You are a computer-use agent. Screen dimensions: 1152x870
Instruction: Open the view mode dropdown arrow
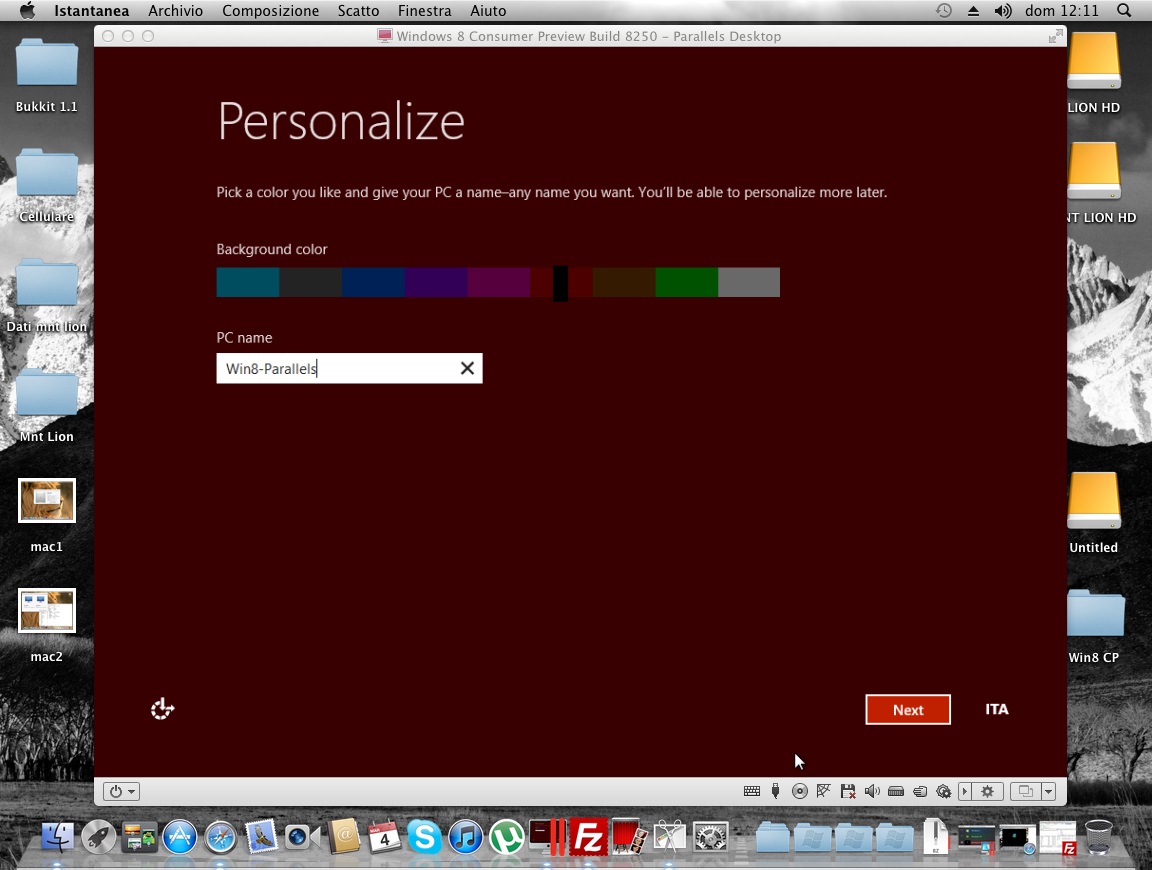tap(1048, 791)
